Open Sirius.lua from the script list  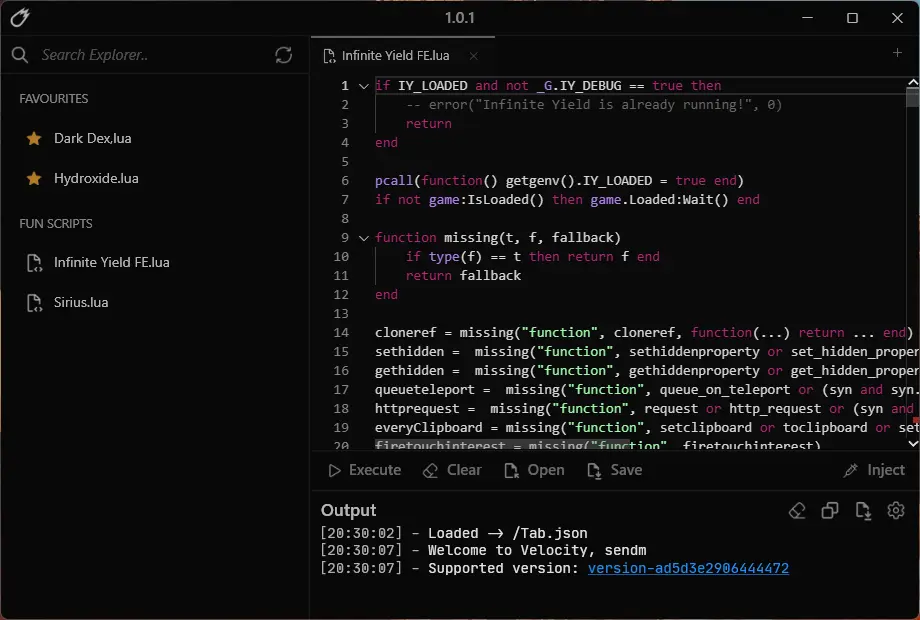(81, 303)
